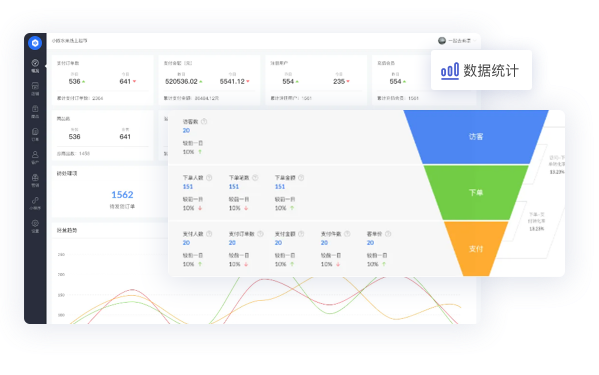
Task: Click the 1562 pending shipment orders number
Action: tap(122, 195)
